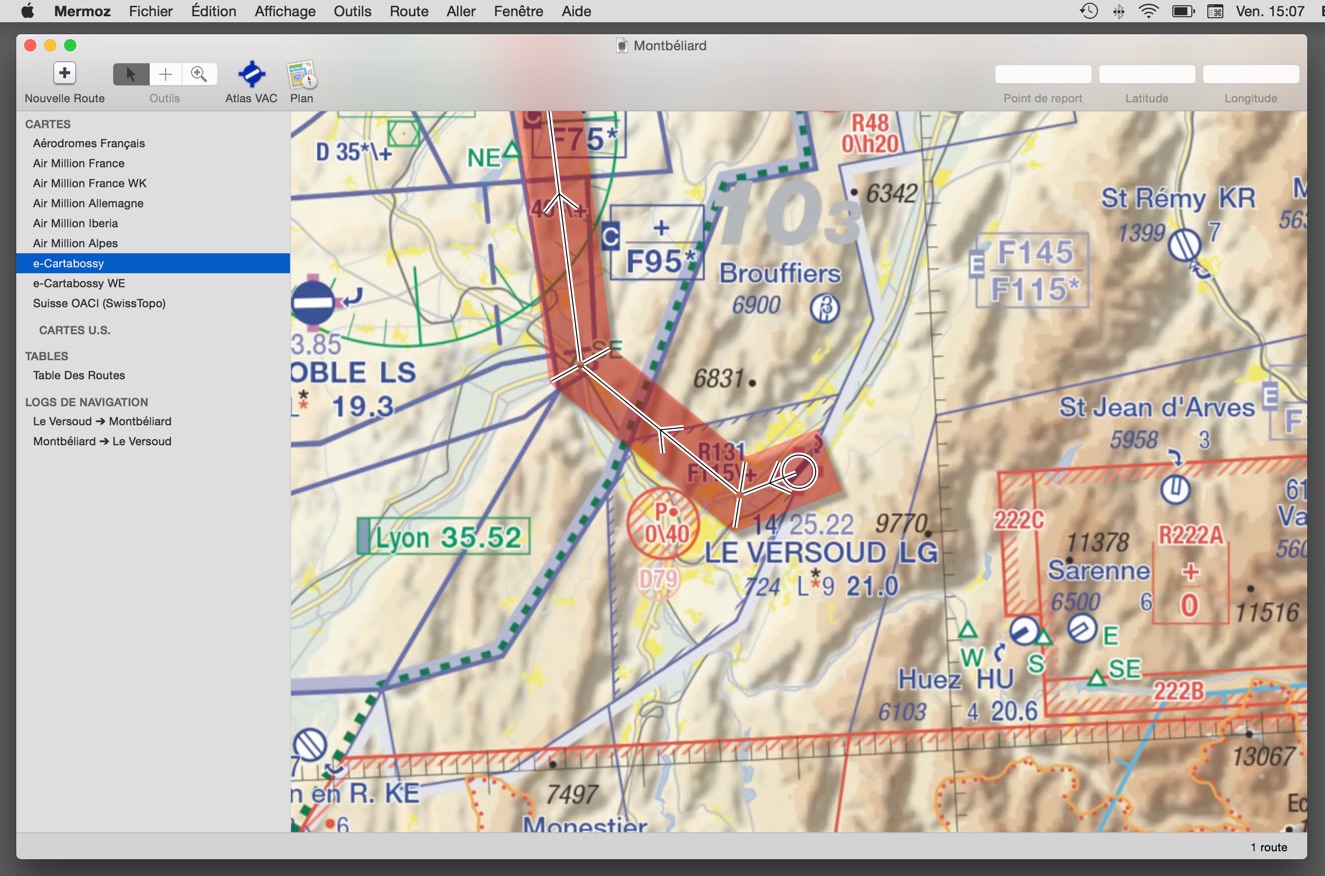The width and height of the screenshot is (1325, 876).
Task: Select Air Million Iberia chart
Action: coord(153,223)
